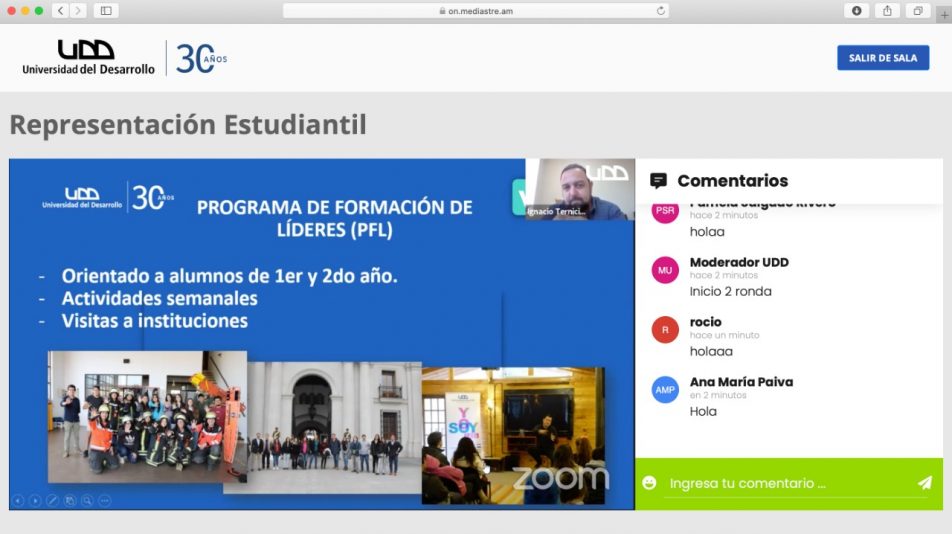Viewport: 952px width, 534px height.
Task: Click the 'holaa' comment next to PSR
Action: 707,232
